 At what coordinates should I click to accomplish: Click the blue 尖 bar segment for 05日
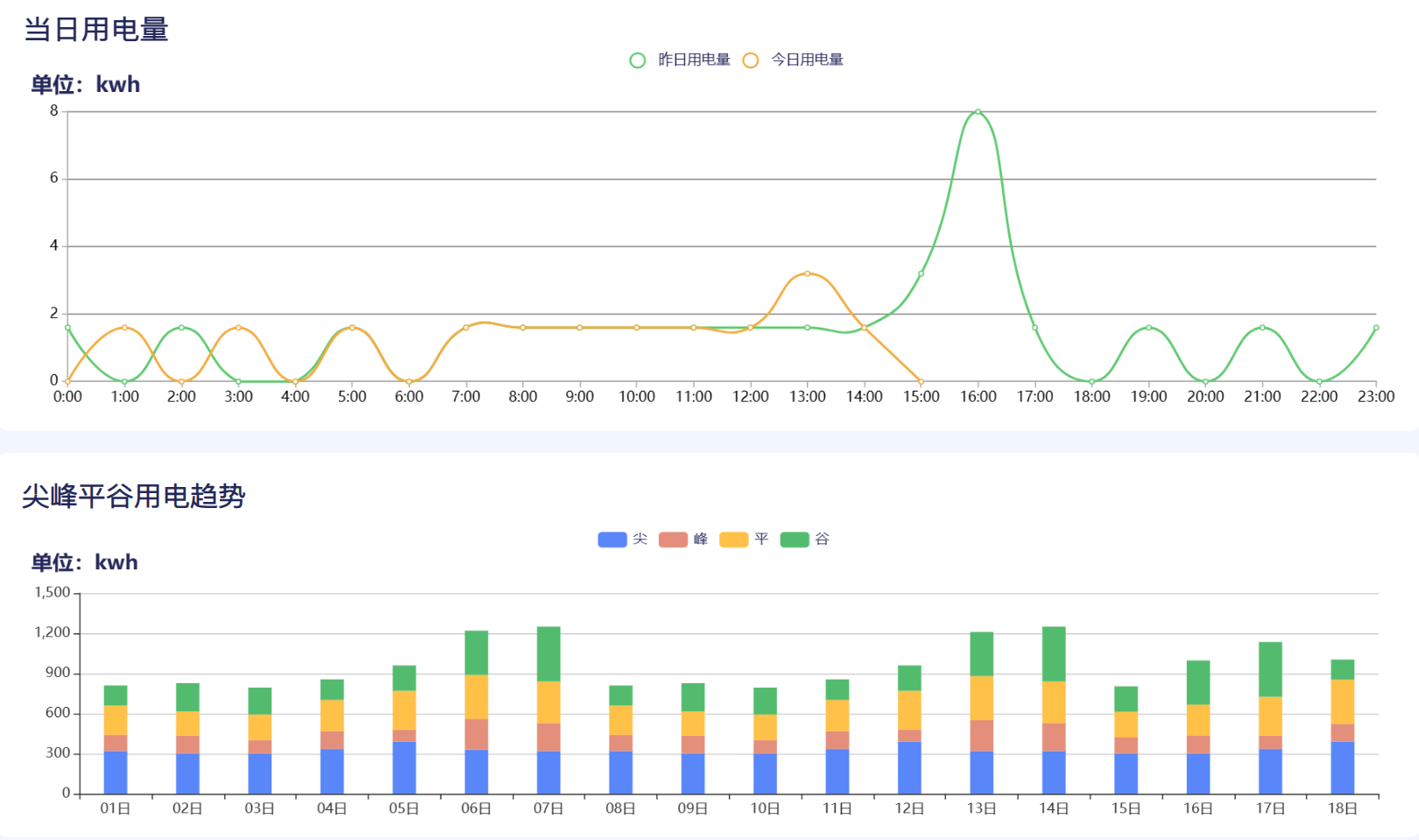tap(405, 768)
